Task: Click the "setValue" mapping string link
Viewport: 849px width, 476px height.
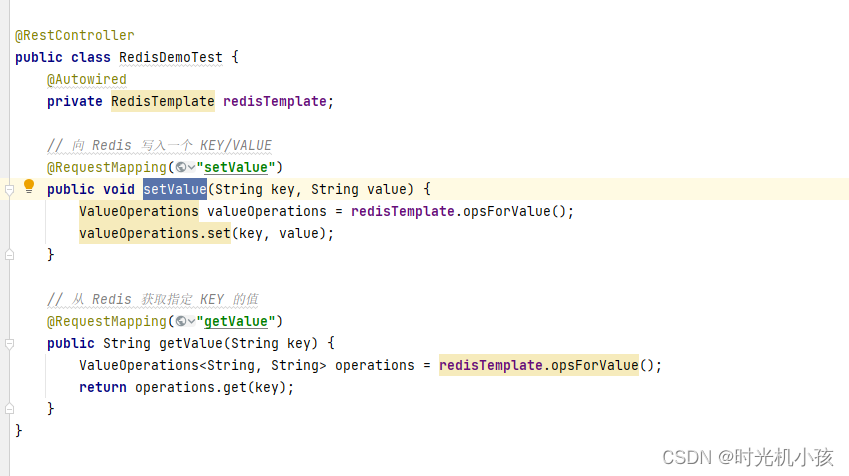Action: 236,167
